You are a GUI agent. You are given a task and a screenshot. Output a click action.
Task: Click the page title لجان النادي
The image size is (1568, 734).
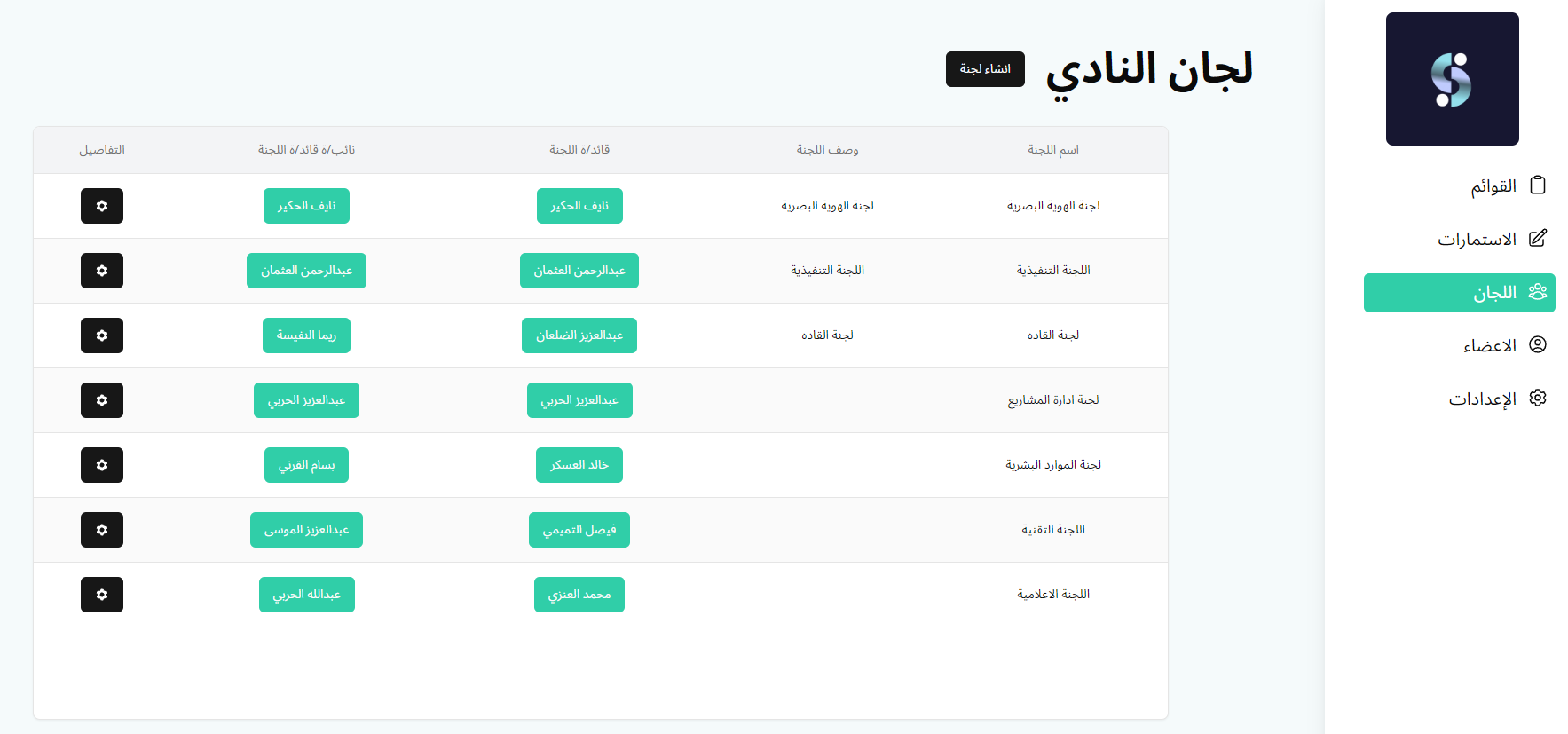pos(1149,71)
